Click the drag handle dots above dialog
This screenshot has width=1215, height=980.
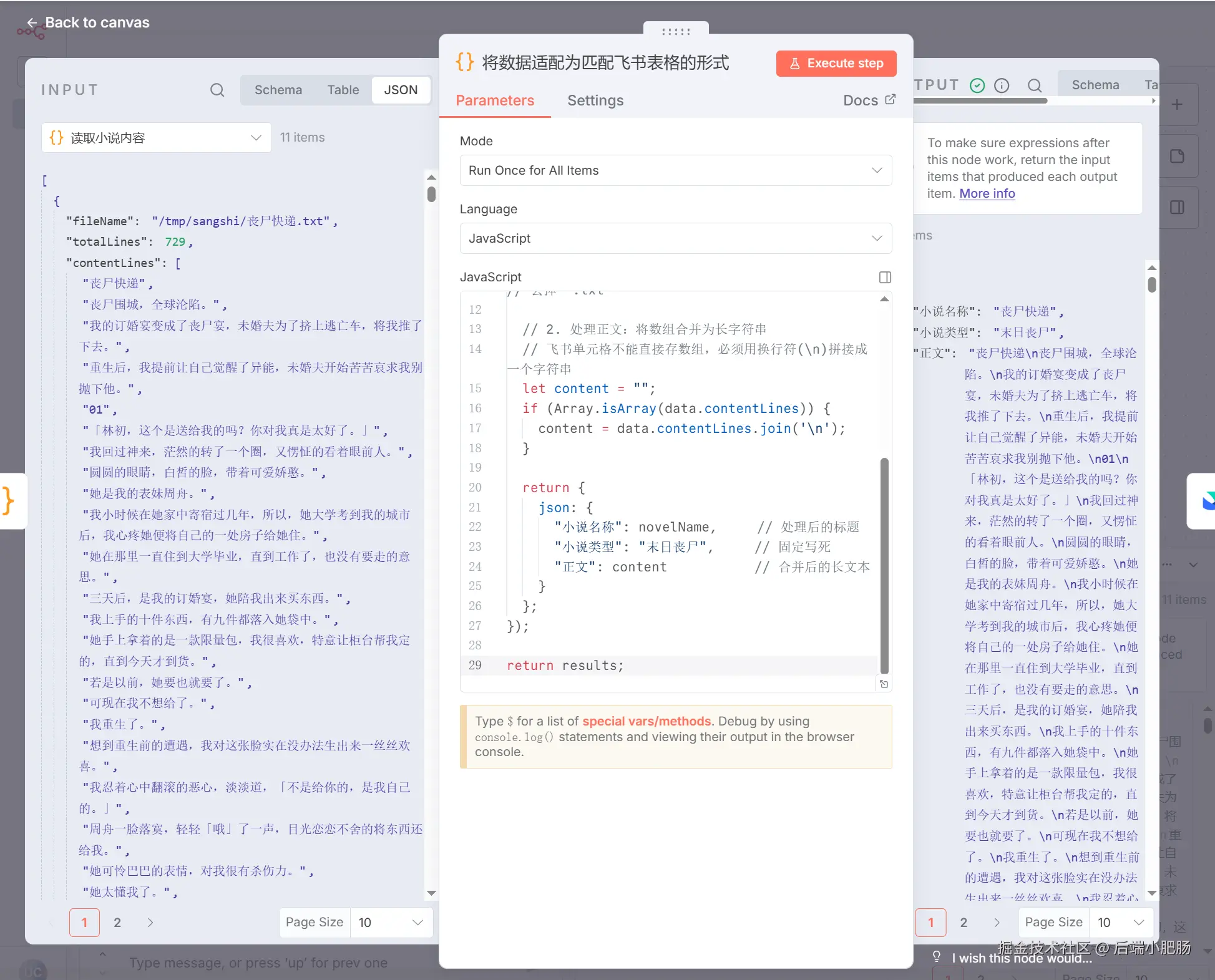pos(675,31)
